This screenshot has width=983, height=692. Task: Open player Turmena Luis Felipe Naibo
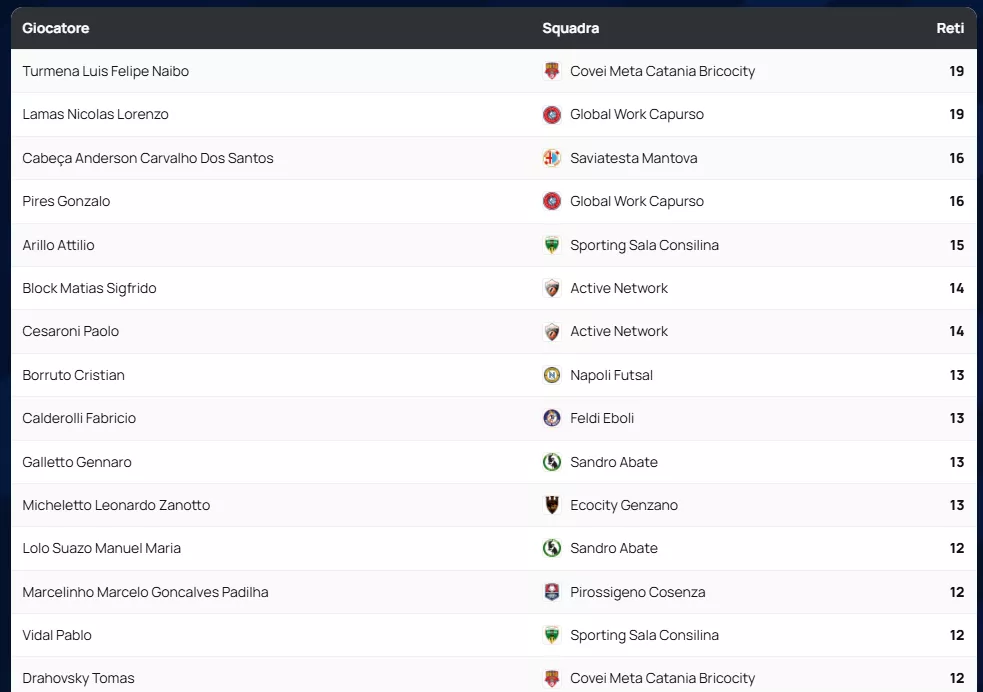(106, 71)
